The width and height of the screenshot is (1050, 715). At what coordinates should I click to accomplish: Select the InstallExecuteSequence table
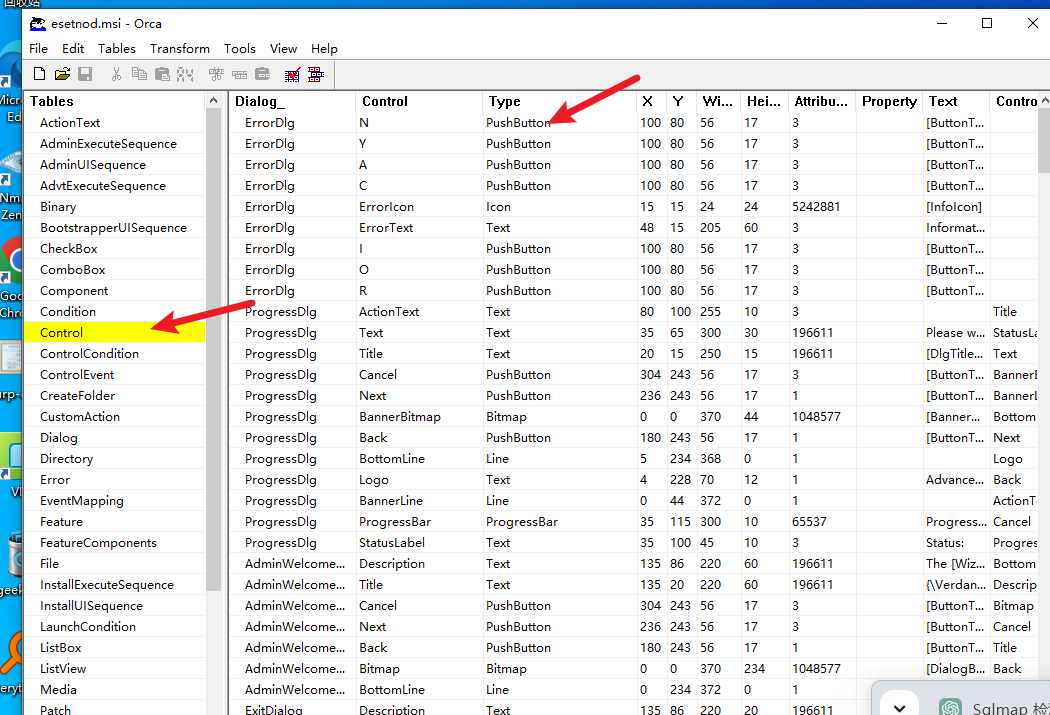pyautogui.click(x=106, y=584)
